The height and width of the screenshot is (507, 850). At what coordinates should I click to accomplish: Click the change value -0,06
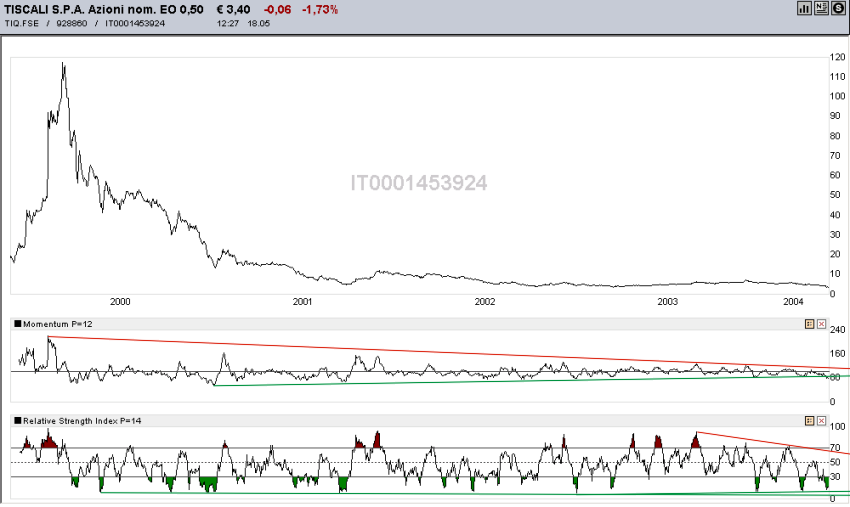point(277,9)
